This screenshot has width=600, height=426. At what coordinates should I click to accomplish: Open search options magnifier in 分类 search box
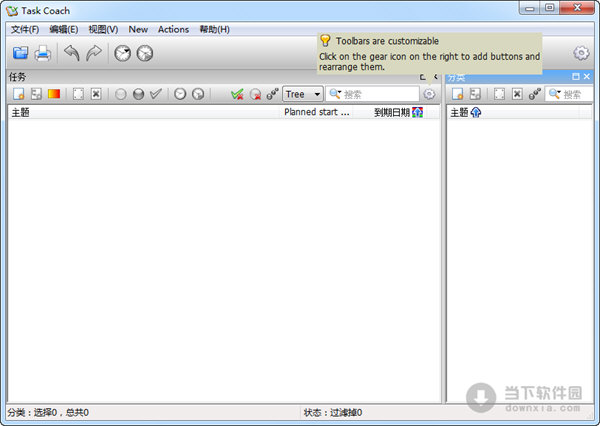pyautogui.click(x=555, y=94)
